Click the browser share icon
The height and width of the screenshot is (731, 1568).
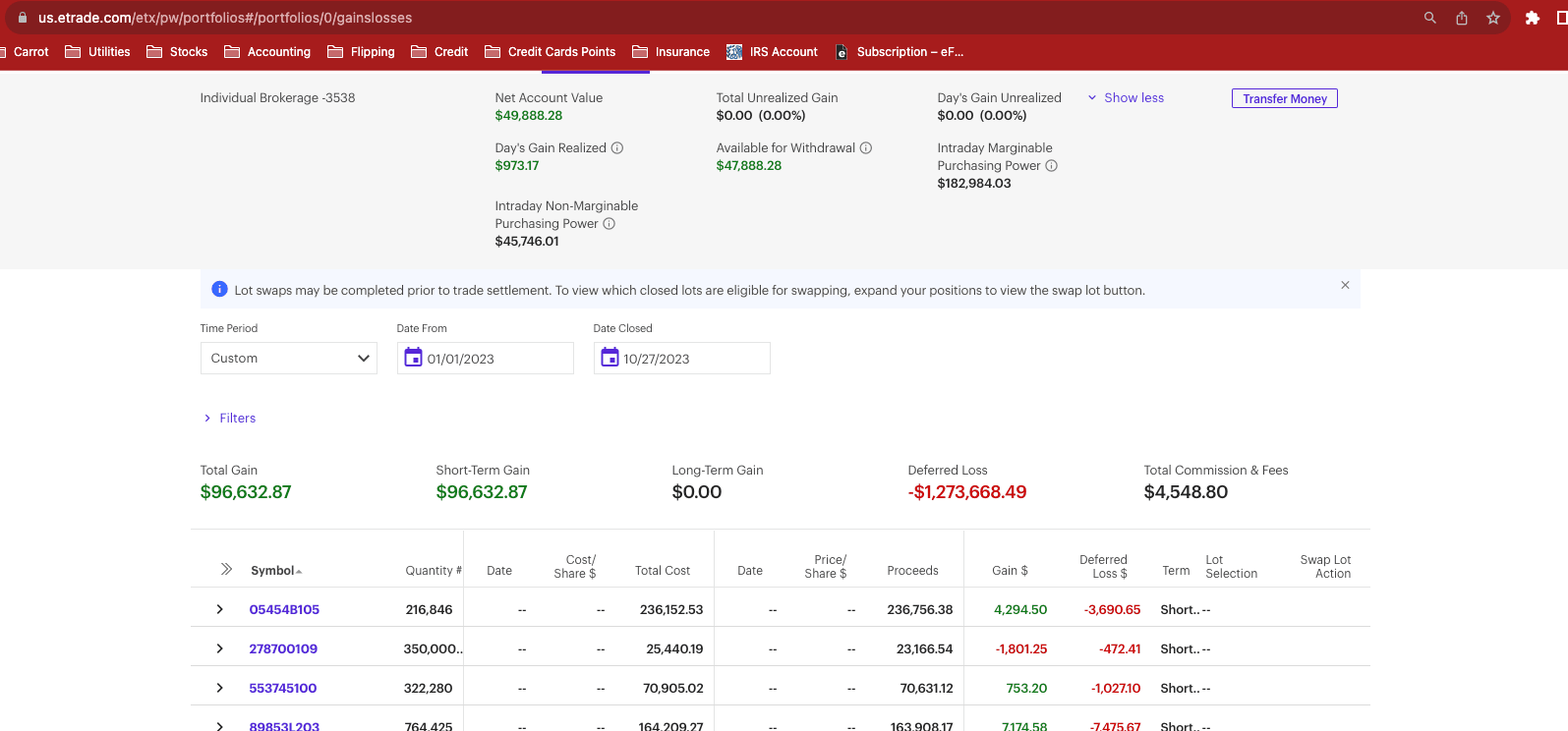(1462, 18)
